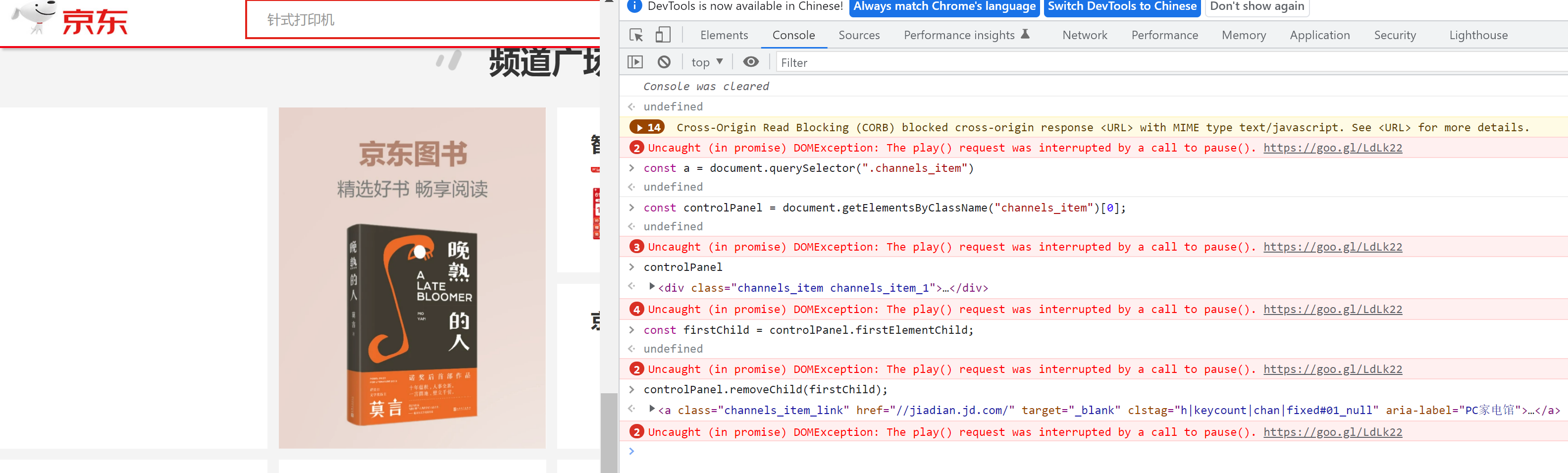Click the 晚熟的人 book cover image
This screenshot has width=1568, height=473.
(412, 324)
